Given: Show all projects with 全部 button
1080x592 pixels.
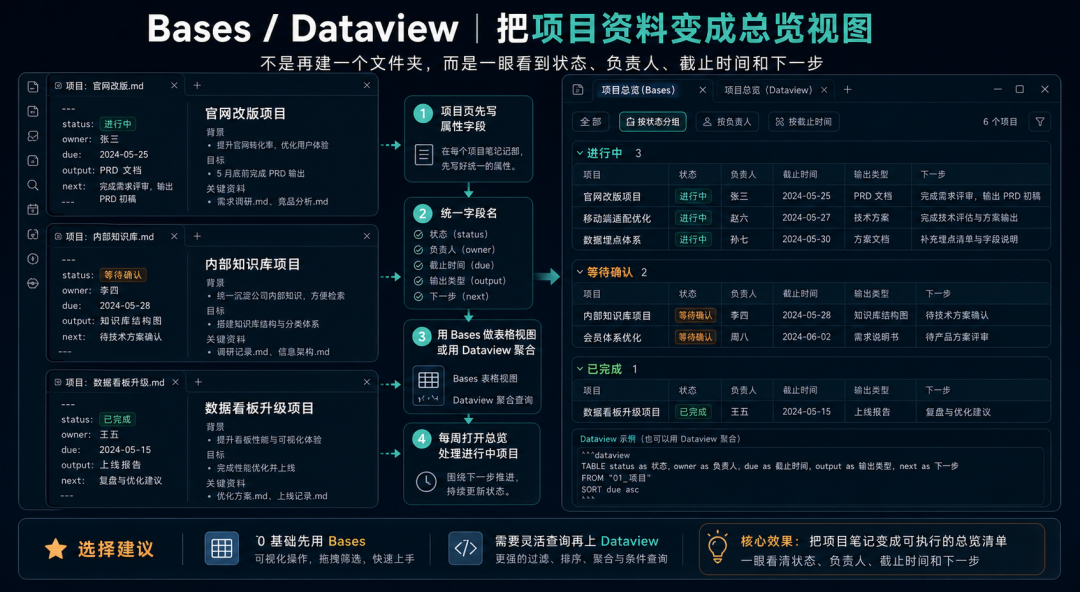Looking at the screenshot, I should click(x=590, y=122).
